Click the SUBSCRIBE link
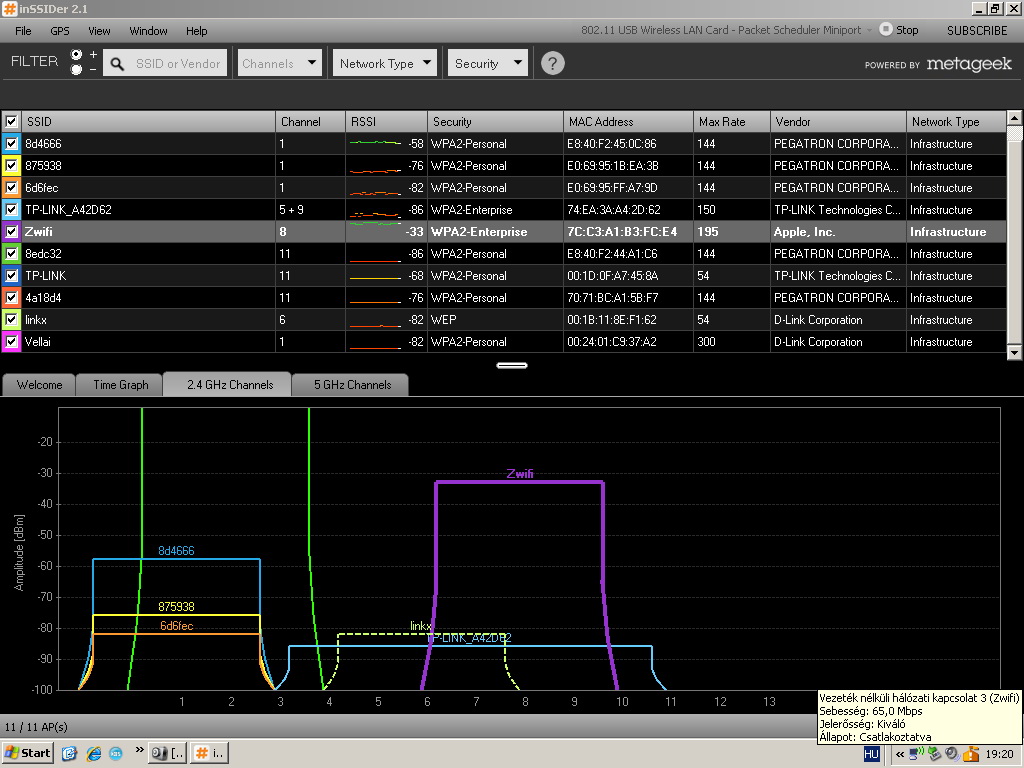The width and height of the screenshot is (1024, 768). coord(977,30)
